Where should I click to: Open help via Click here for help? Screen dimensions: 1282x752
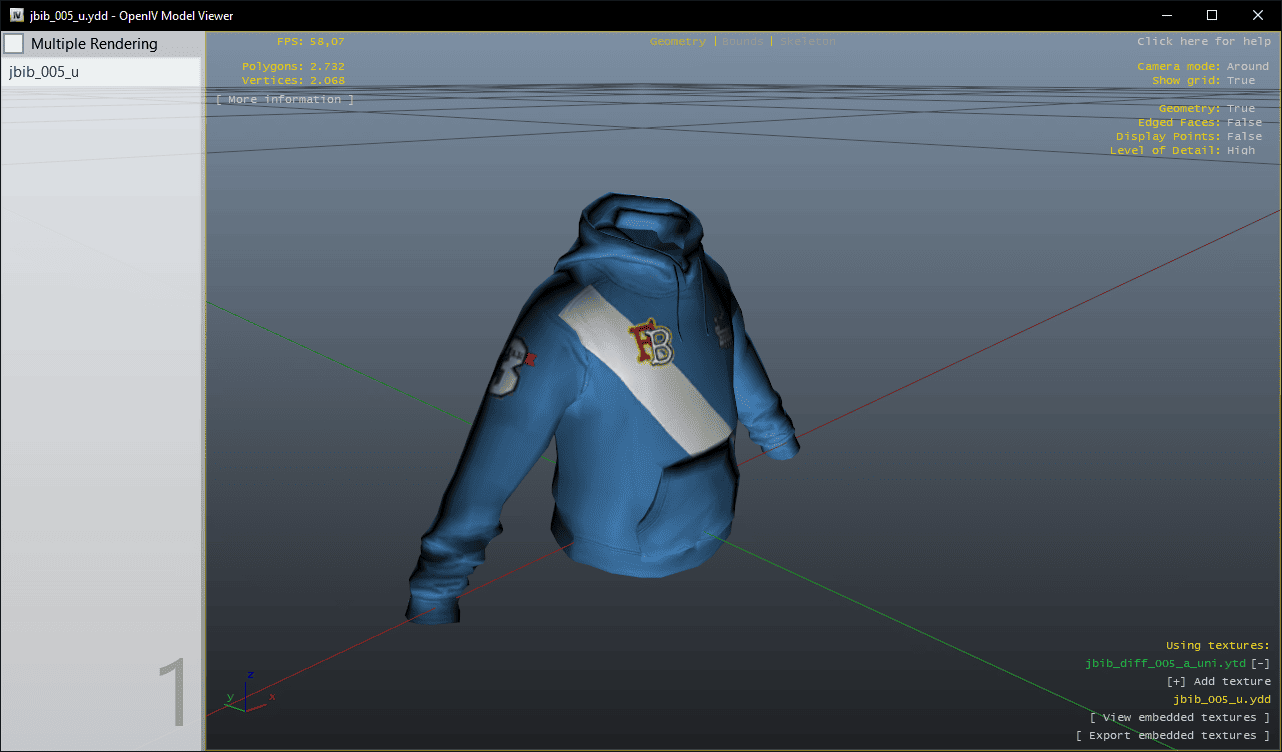[1203, 41]
